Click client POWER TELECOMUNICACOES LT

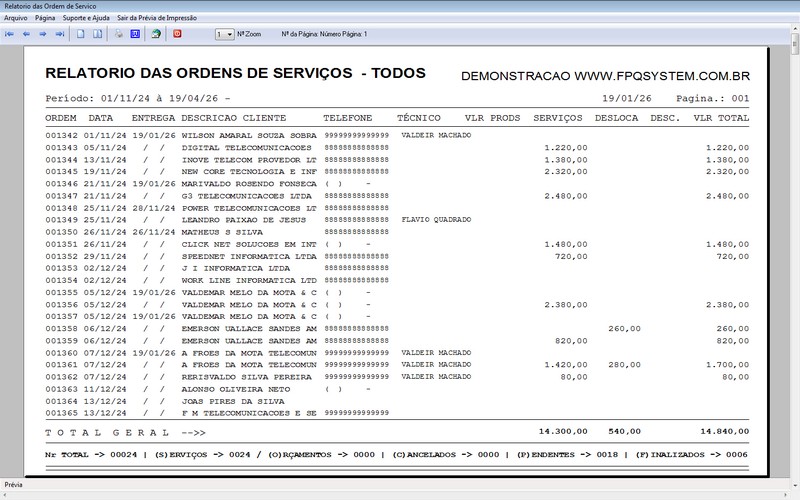pos(249,208)
